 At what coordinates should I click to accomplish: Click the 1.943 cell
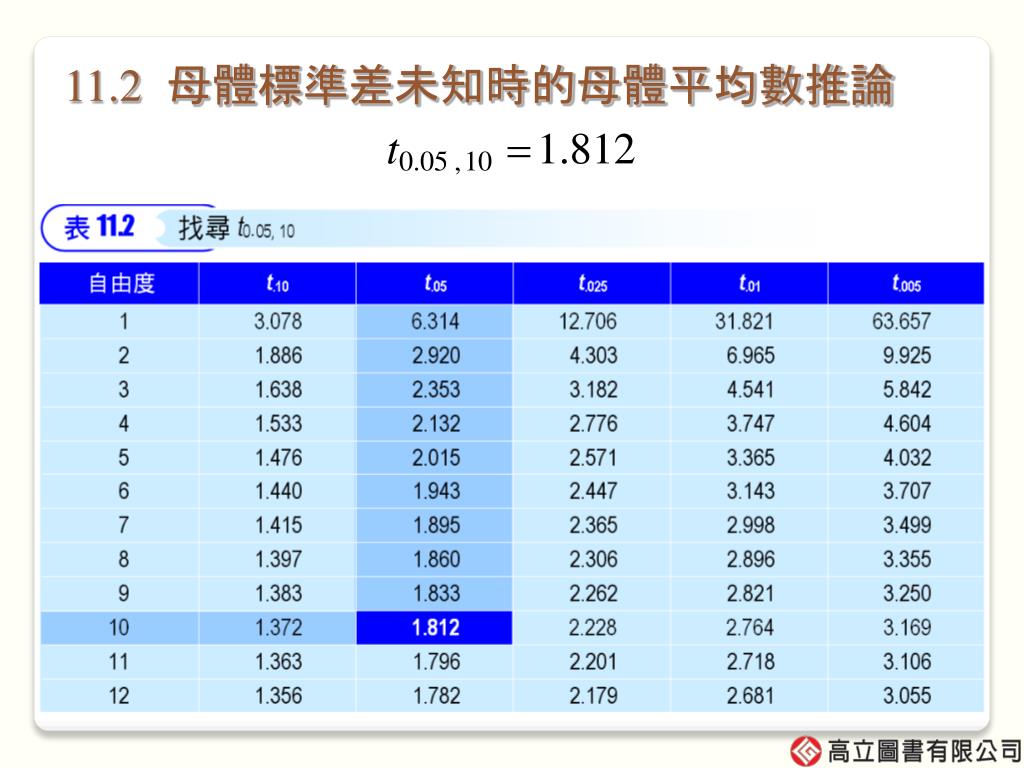[x=436, y=490]
